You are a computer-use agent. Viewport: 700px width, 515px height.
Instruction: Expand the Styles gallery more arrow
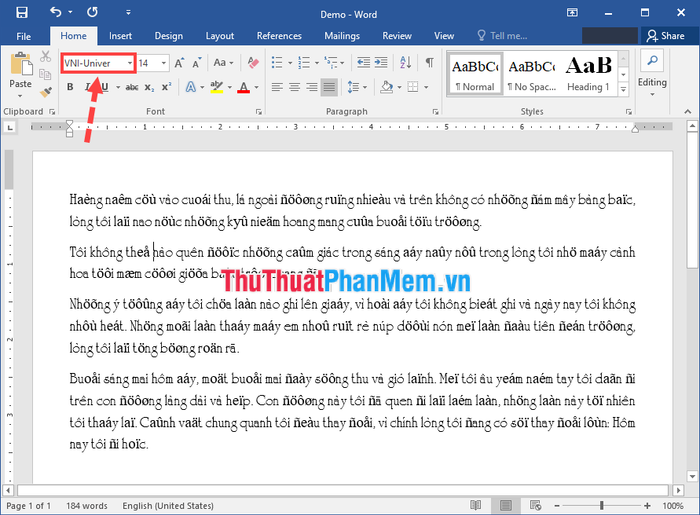click(624, 87)
